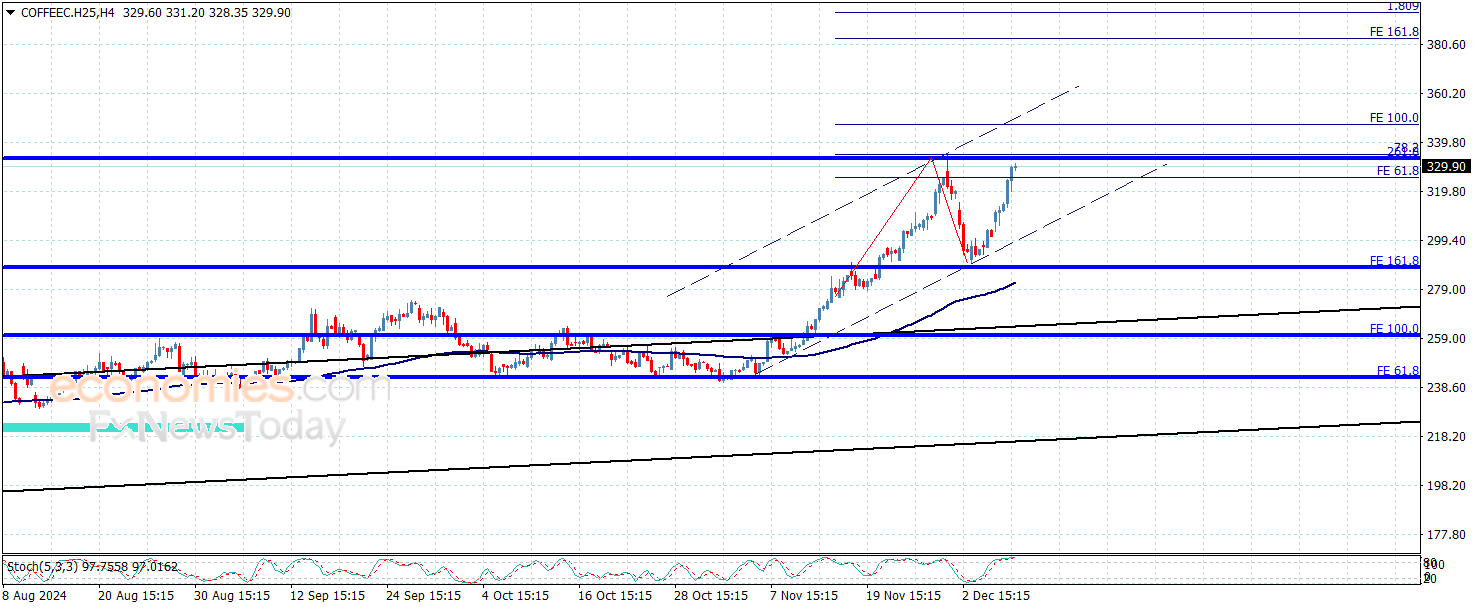Click the topmost FE 161.8 Fibonacci label

pyautogui.click(x=1394, y=32)
